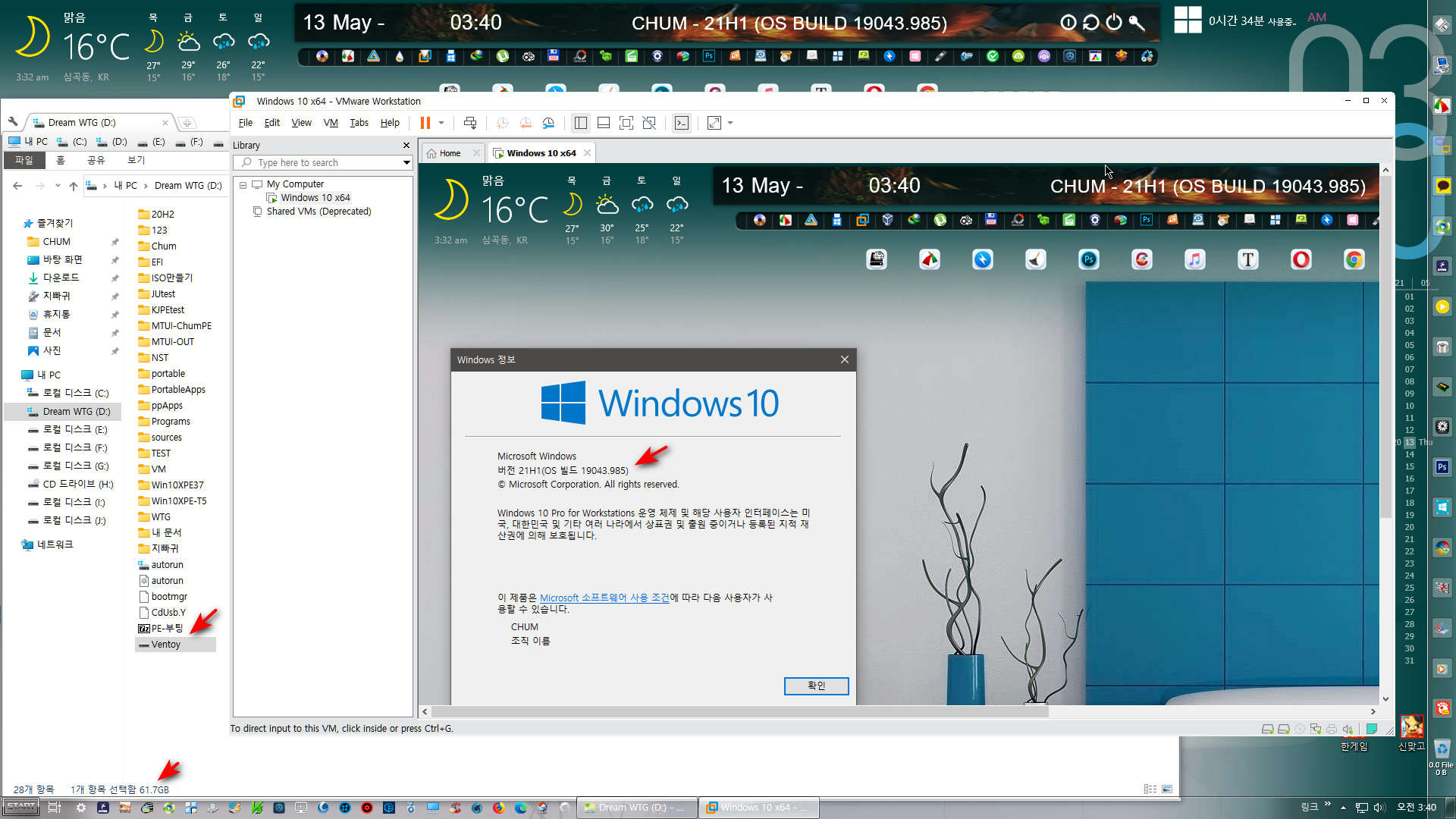Viewport: 1456px width, 819px height.
Task: Open the 파일 ribbon tab in Explorer
Action: (x=24, y=161)
